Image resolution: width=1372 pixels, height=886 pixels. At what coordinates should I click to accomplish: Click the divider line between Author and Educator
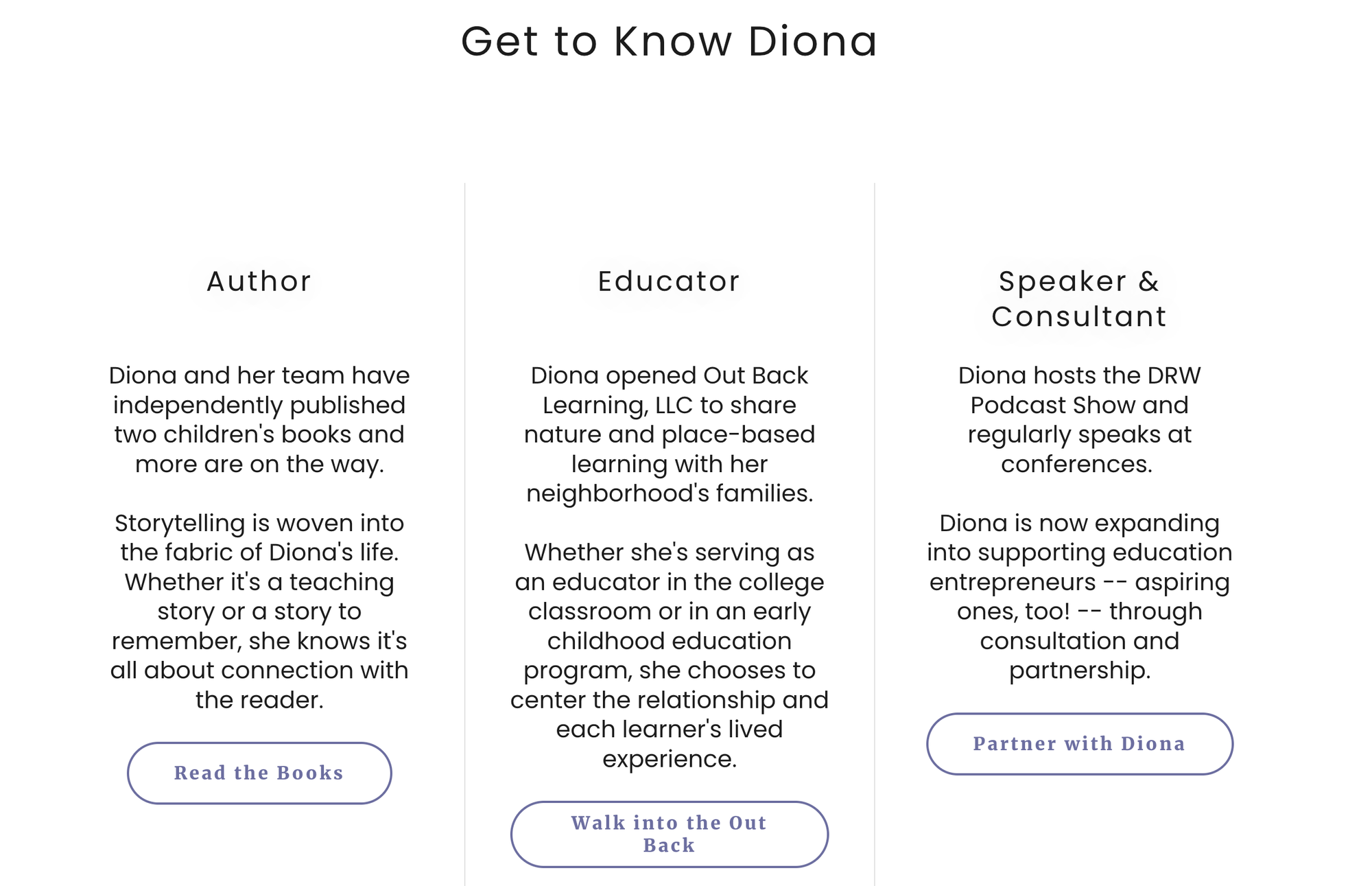click(465, 534)
